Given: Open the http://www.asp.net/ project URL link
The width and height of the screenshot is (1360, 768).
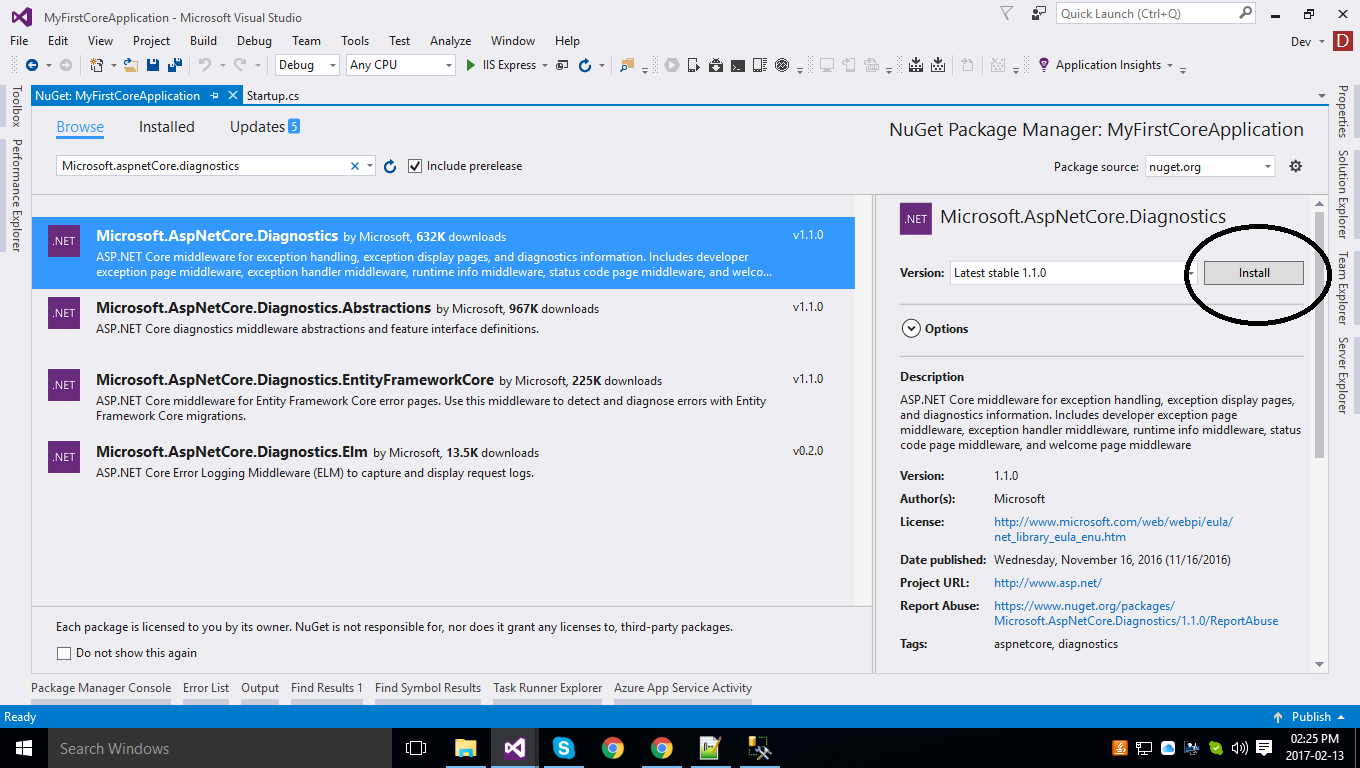Looking at the screenshot, I should [1047, 583].
